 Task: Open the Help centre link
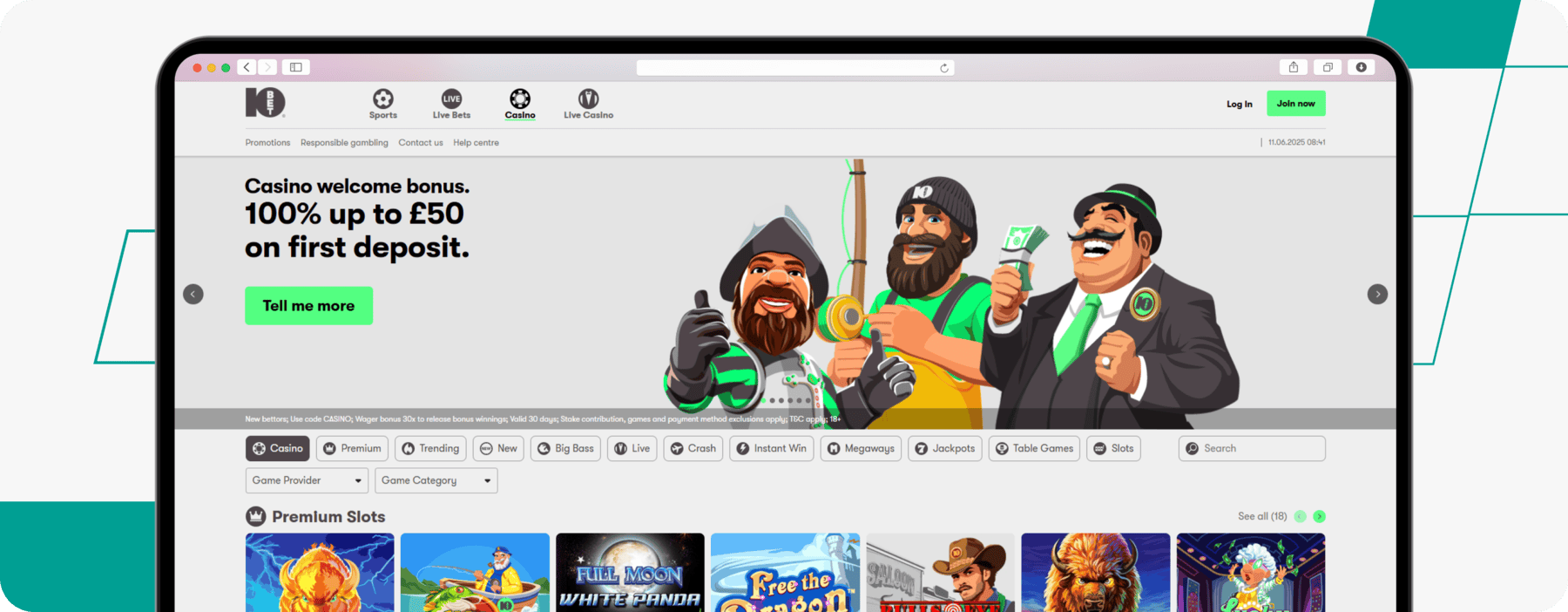(476, 142)
